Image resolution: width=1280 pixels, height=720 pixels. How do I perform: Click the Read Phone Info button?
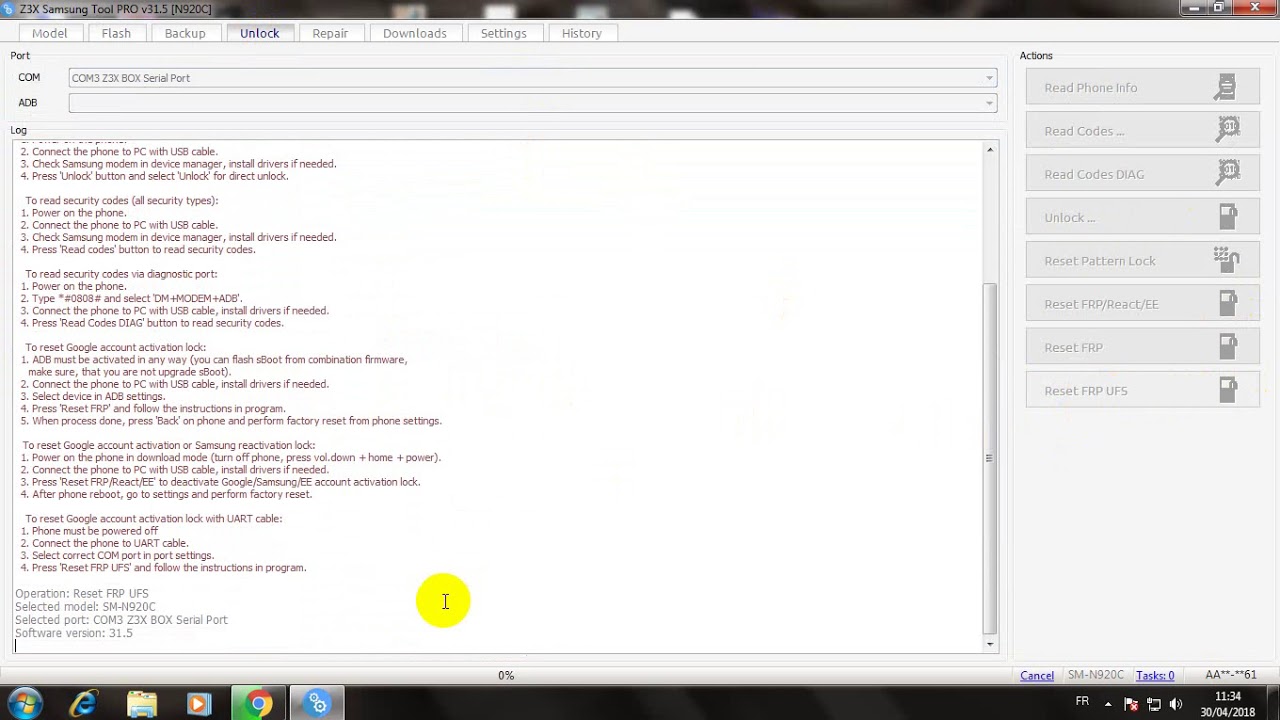click(1142, 88)
